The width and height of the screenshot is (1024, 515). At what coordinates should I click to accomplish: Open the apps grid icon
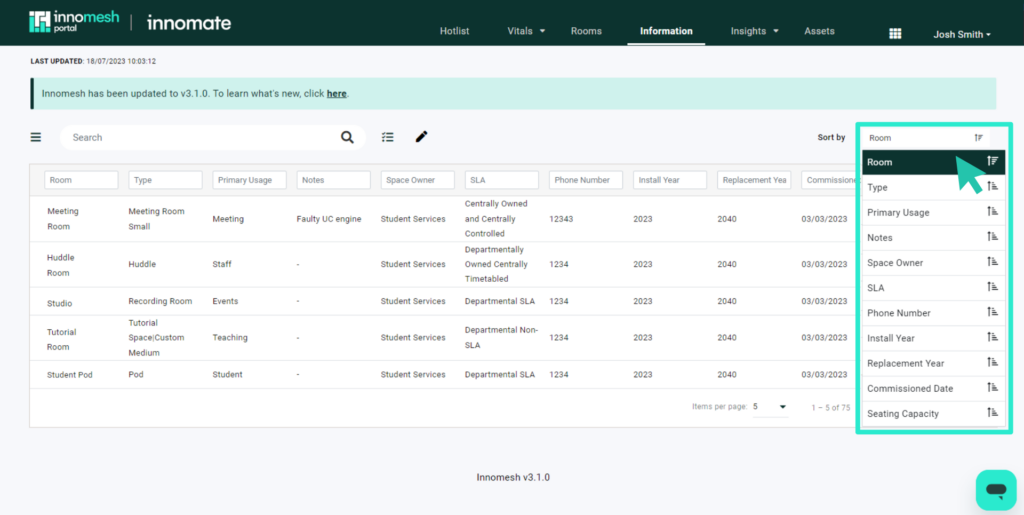[895, 34]
